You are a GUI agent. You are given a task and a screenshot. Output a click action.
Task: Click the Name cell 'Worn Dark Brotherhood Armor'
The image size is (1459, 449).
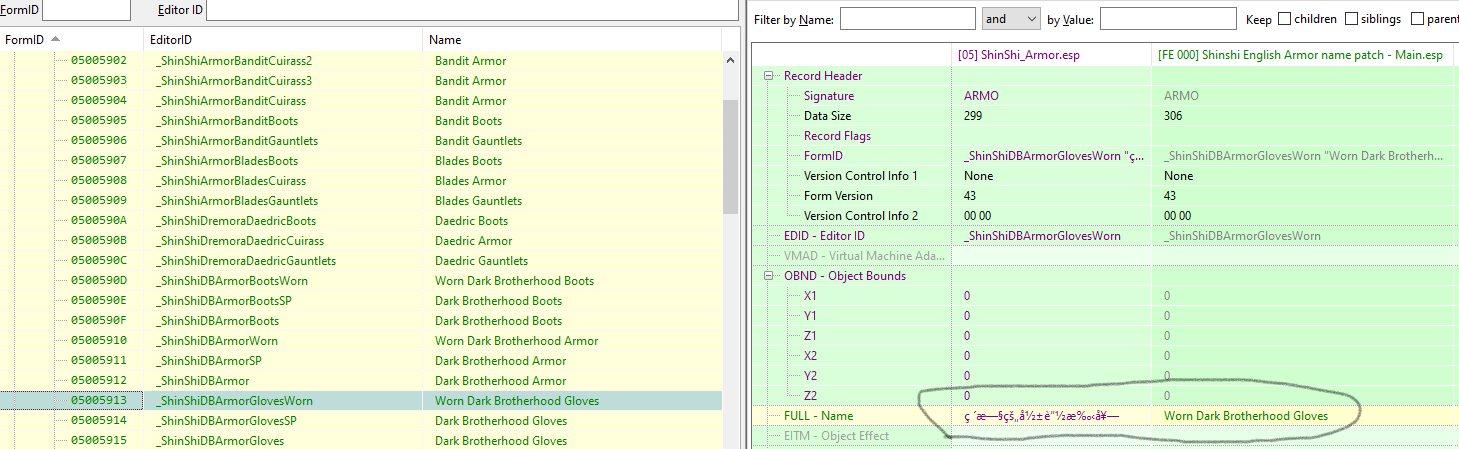[516, 341]
